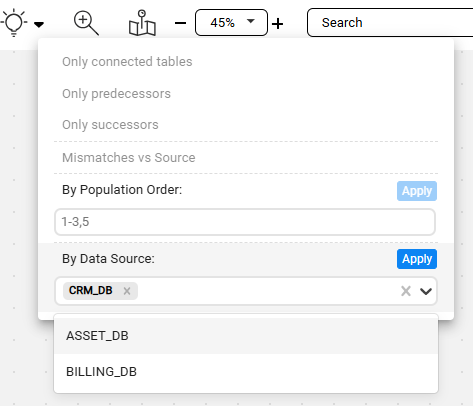This screenshot has width=473, height=406.
Task: Select Only predecessors option
Action: tap(116, 94)
